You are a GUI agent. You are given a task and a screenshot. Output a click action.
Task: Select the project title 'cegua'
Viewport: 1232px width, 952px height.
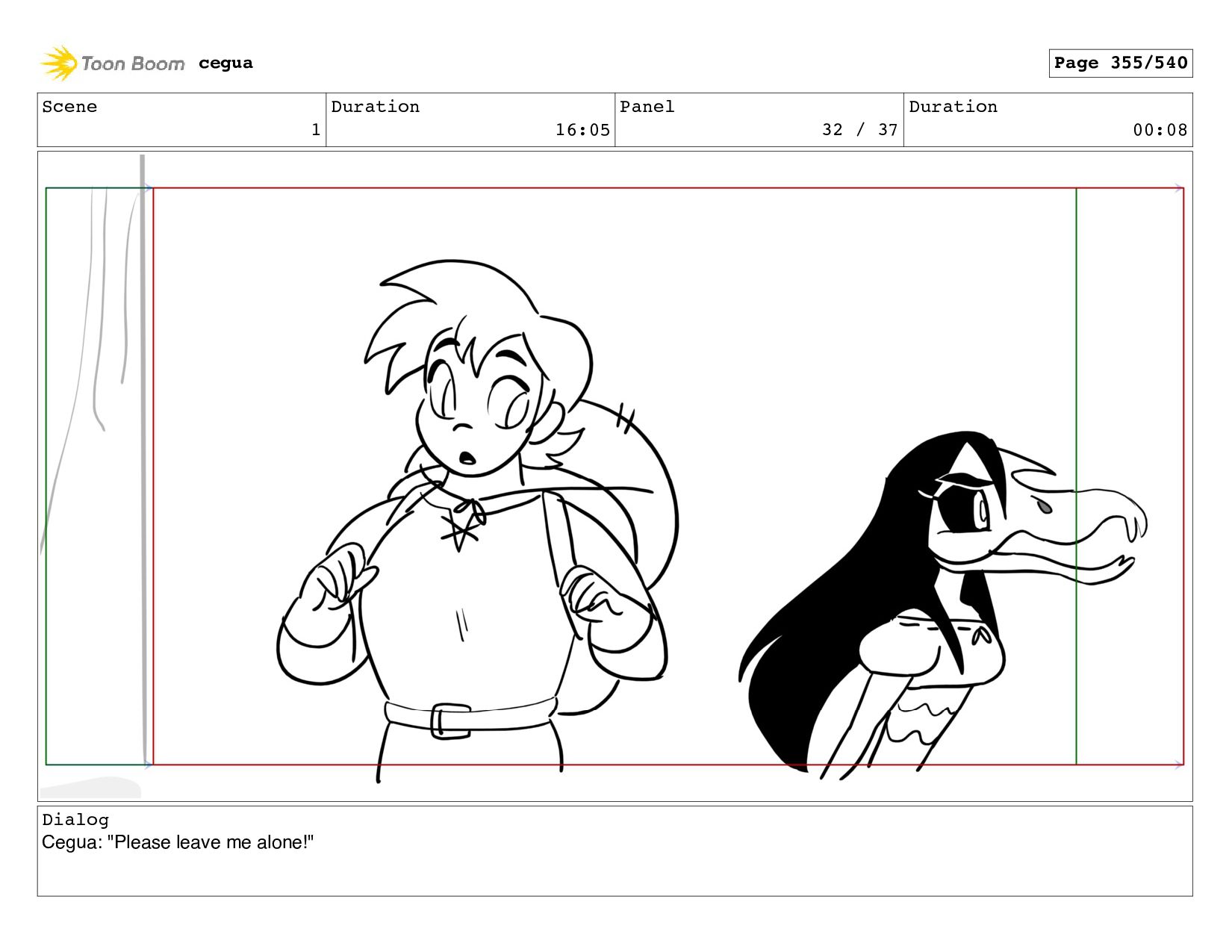point(225,63)
